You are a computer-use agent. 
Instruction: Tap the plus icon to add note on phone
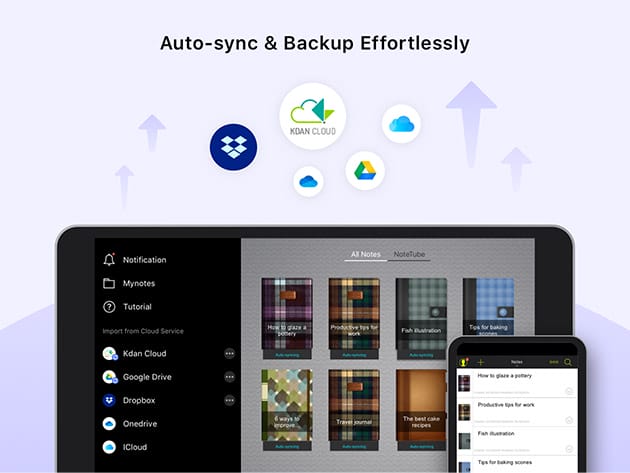[480, 362]
